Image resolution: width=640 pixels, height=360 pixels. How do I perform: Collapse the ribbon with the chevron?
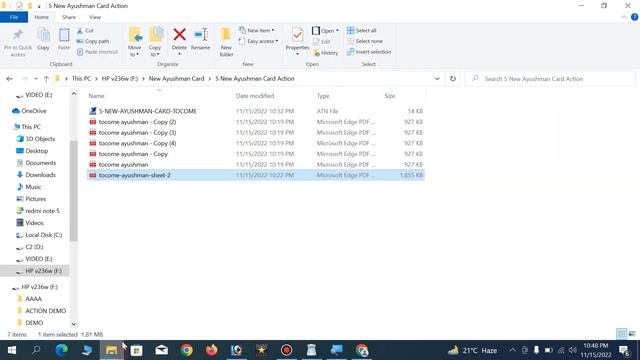624,18
